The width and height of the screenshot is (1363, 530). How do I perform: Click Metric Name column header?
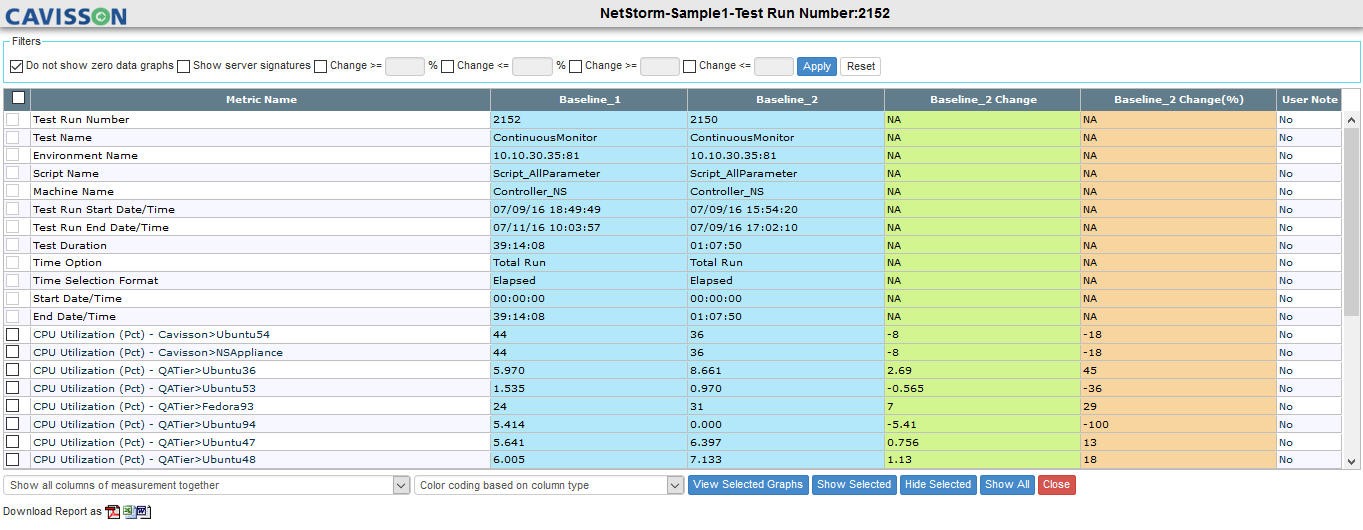pos(261,99)
